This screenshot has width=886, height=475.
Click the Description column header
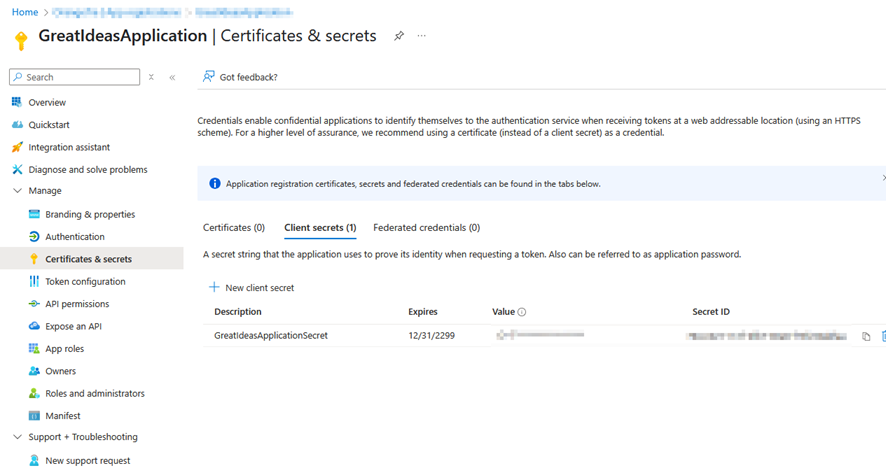(x=238, y=312)
